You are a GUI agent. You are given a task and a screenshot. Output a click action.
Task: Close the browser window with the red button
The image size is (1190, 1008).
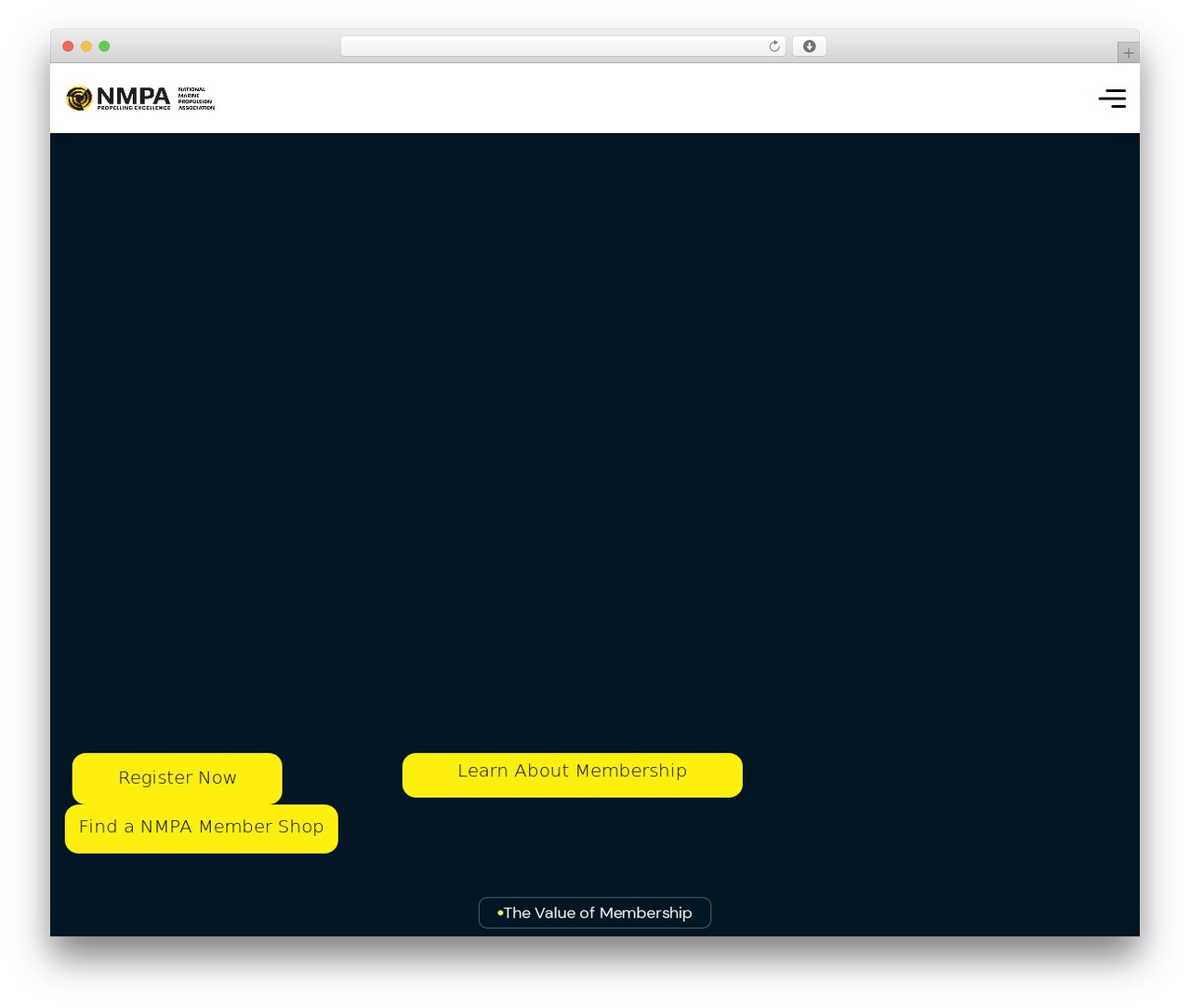click(68, 46)
